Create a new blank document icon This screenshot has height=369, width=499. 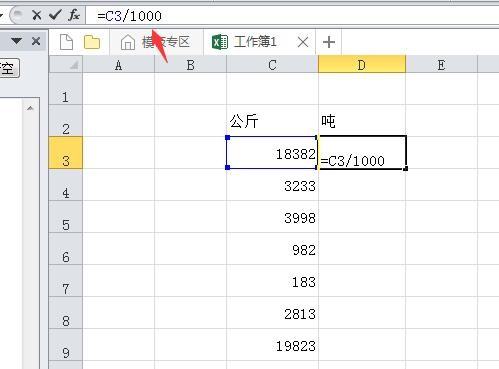pos(66,42)
